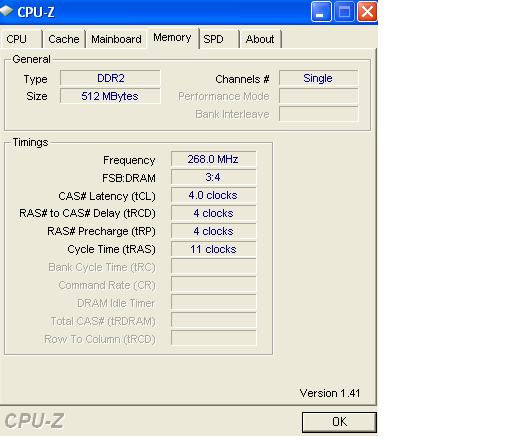Click the Cycle Time (tRAS) label
The width and height of the screenshot is (512, 436).
coord(111,249)
